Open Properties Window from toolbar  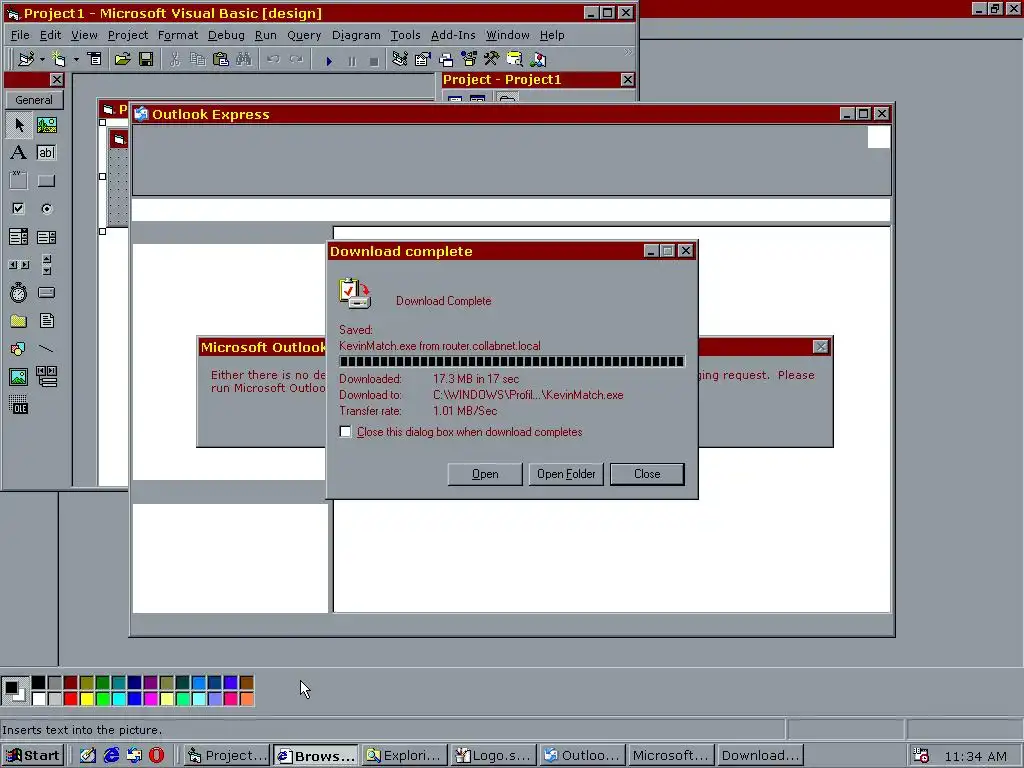coord(423,59)
